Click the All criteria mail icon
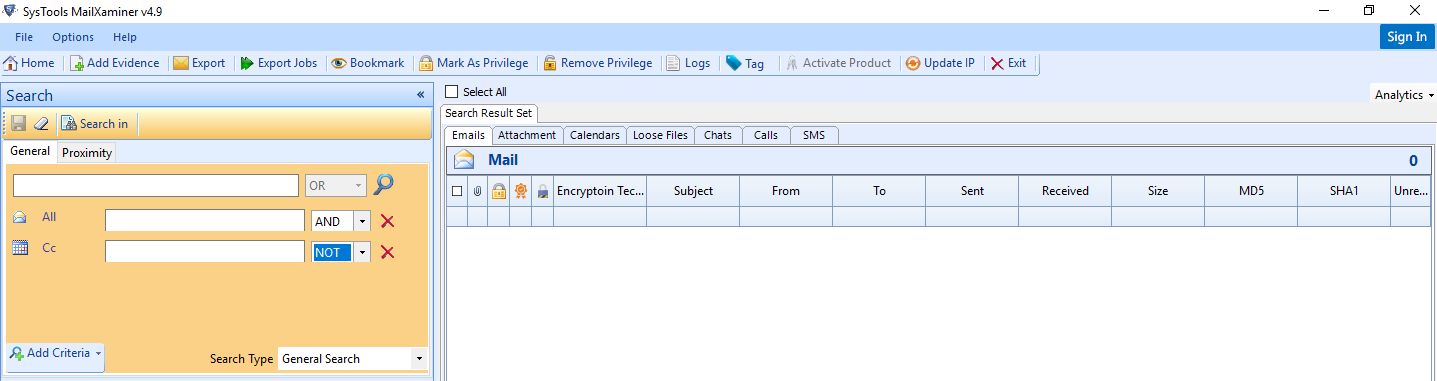The height and width of the screenshot is (381, 1437). [x=19, y=217]
